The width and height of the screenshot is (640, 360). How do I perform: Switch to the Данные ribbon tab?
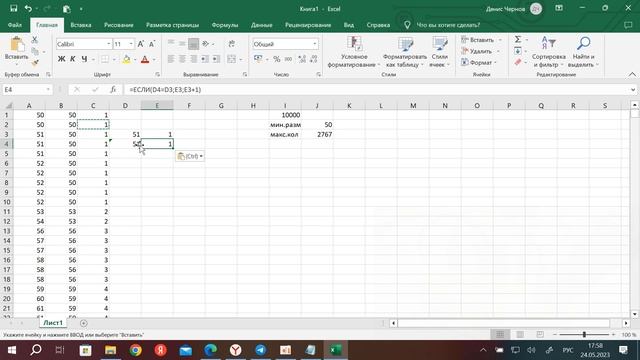(262, 25)
